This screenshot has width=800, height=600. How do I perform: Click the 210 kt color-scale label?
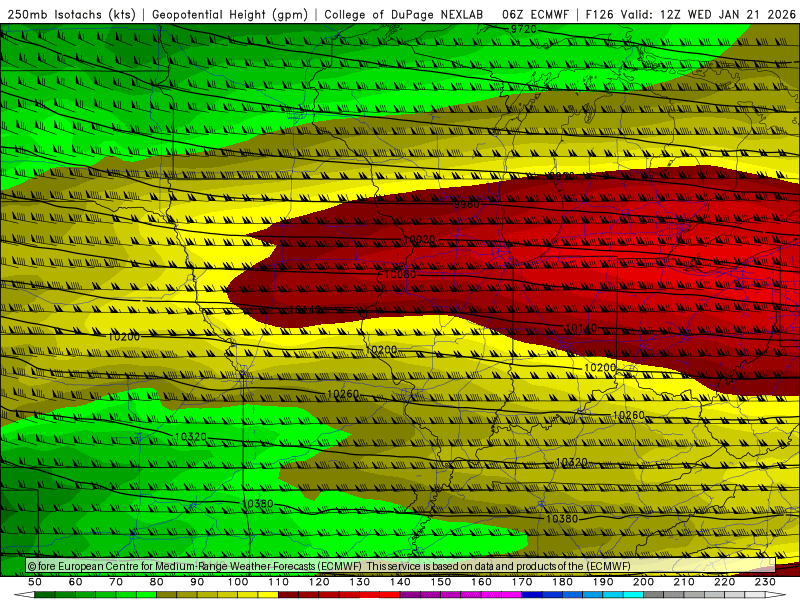684,582
